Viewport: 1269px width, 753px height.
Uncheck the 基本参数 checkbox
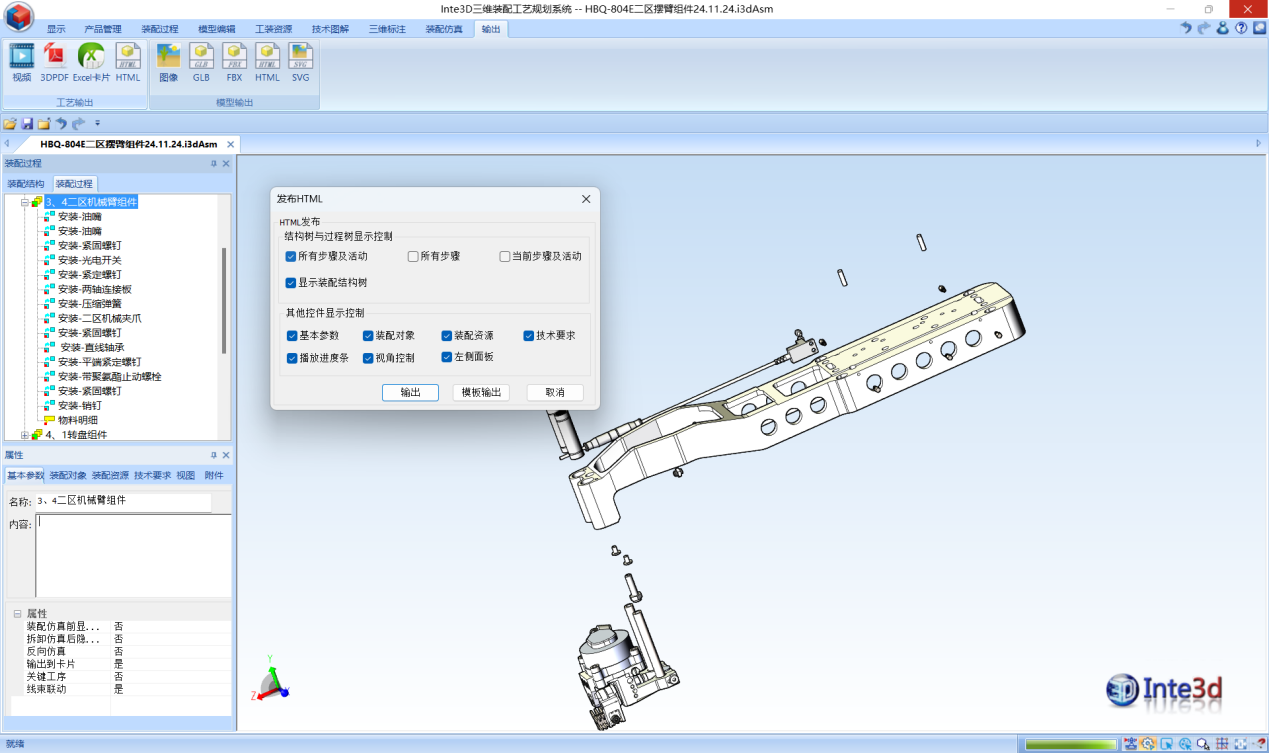tap(292, 336)
